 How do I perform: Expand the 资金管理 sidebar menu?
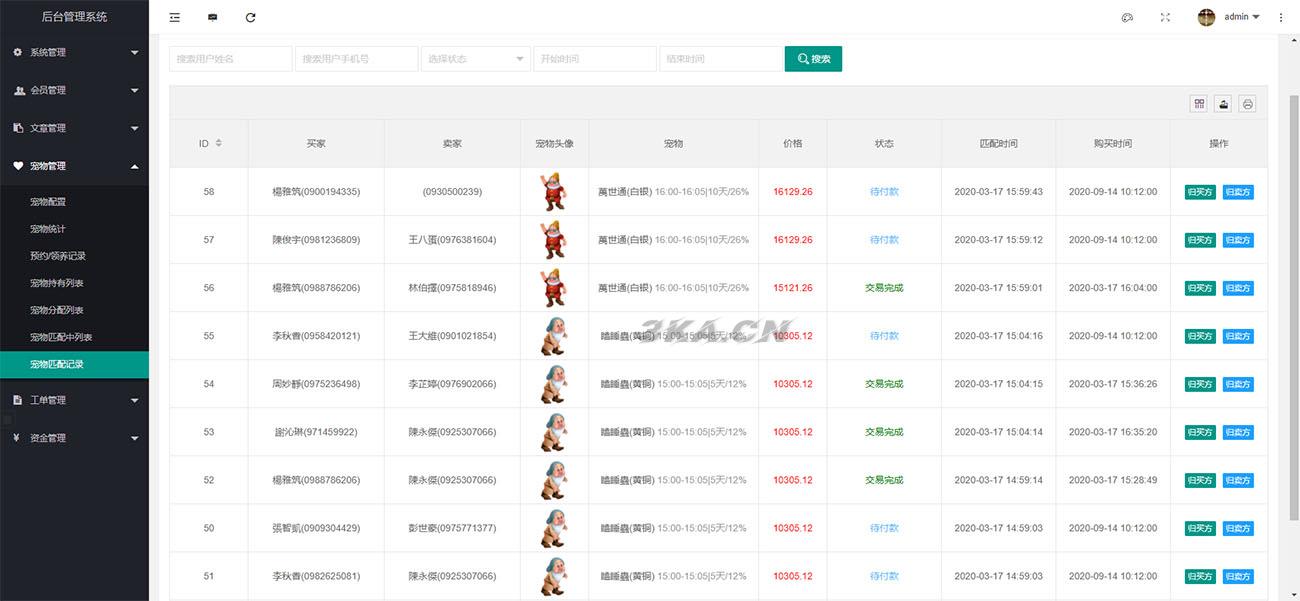coord(74,438)
